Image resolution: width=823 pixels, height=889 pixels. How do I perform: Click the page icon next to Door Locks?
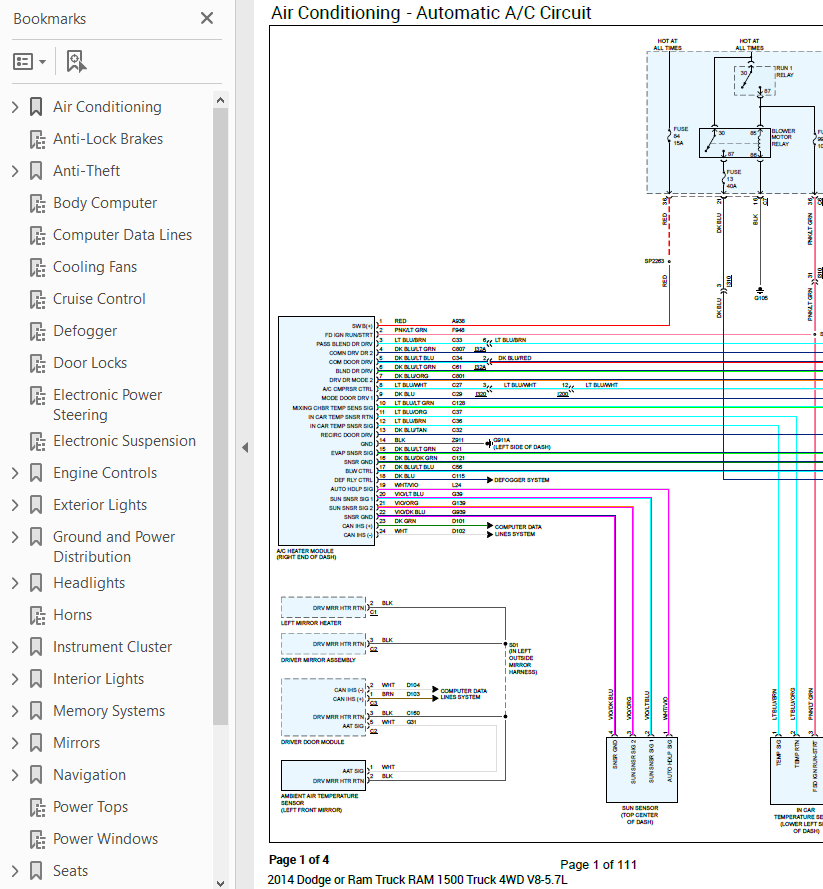(36, 362)
